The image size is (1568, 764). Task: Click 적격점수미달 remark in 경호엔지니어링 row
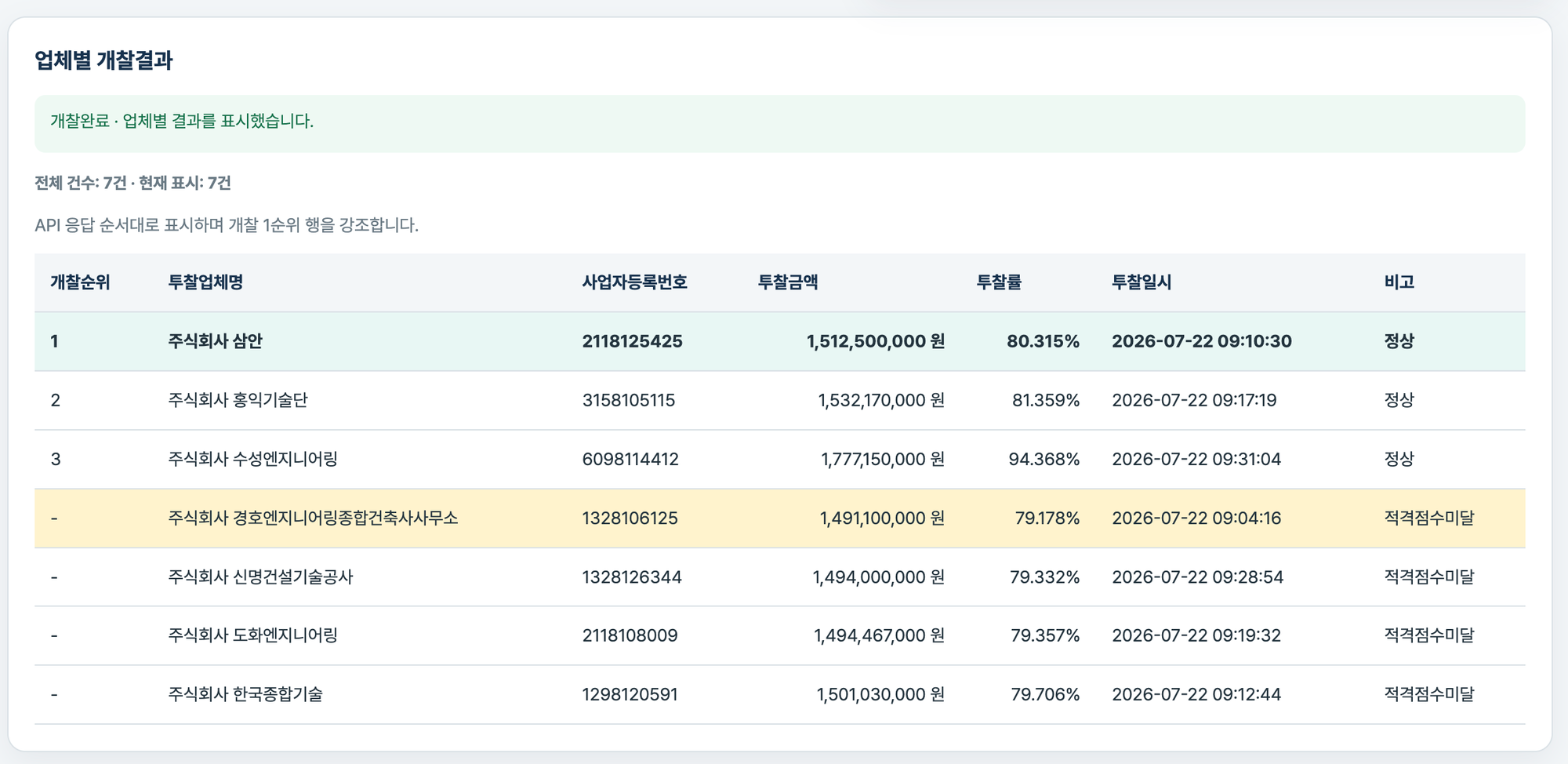click(1429, 518)
